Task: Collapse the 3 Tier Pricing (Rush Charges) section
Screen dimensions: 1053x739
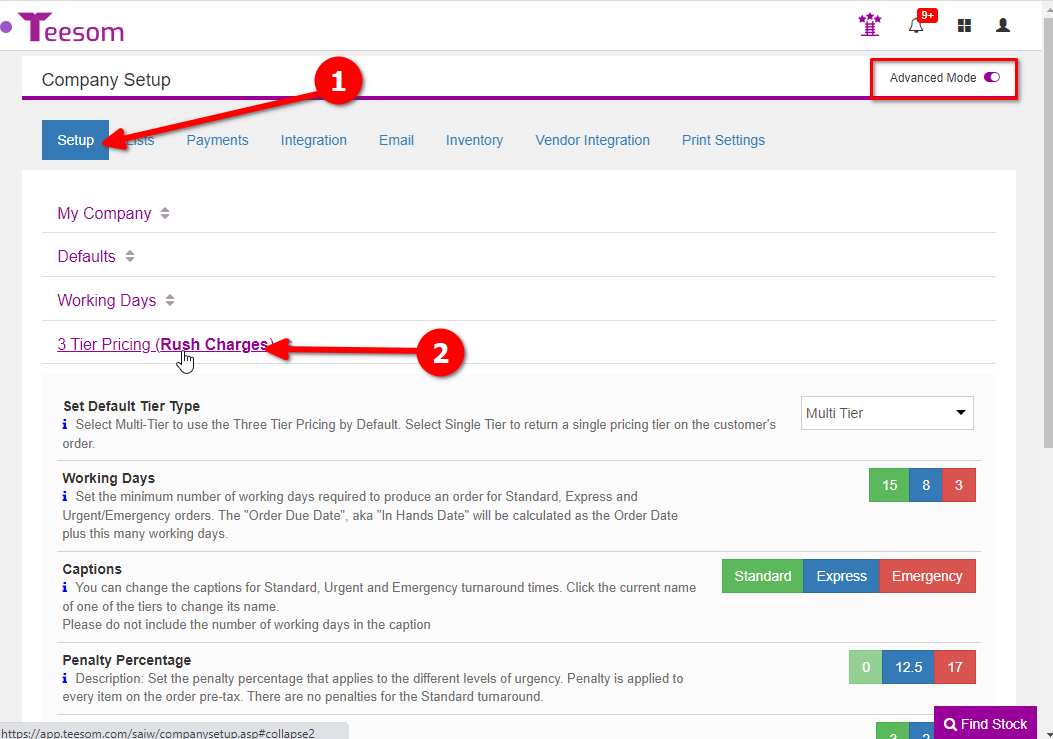Action: 165,344
